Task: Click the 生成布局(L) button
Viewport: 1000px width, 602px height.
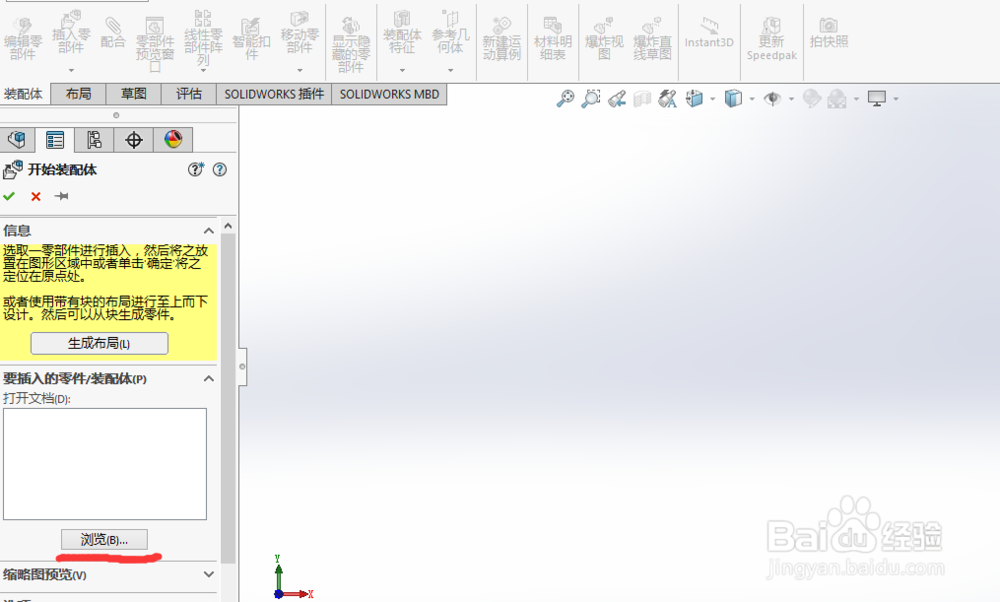Action: (x=98, y=343)
